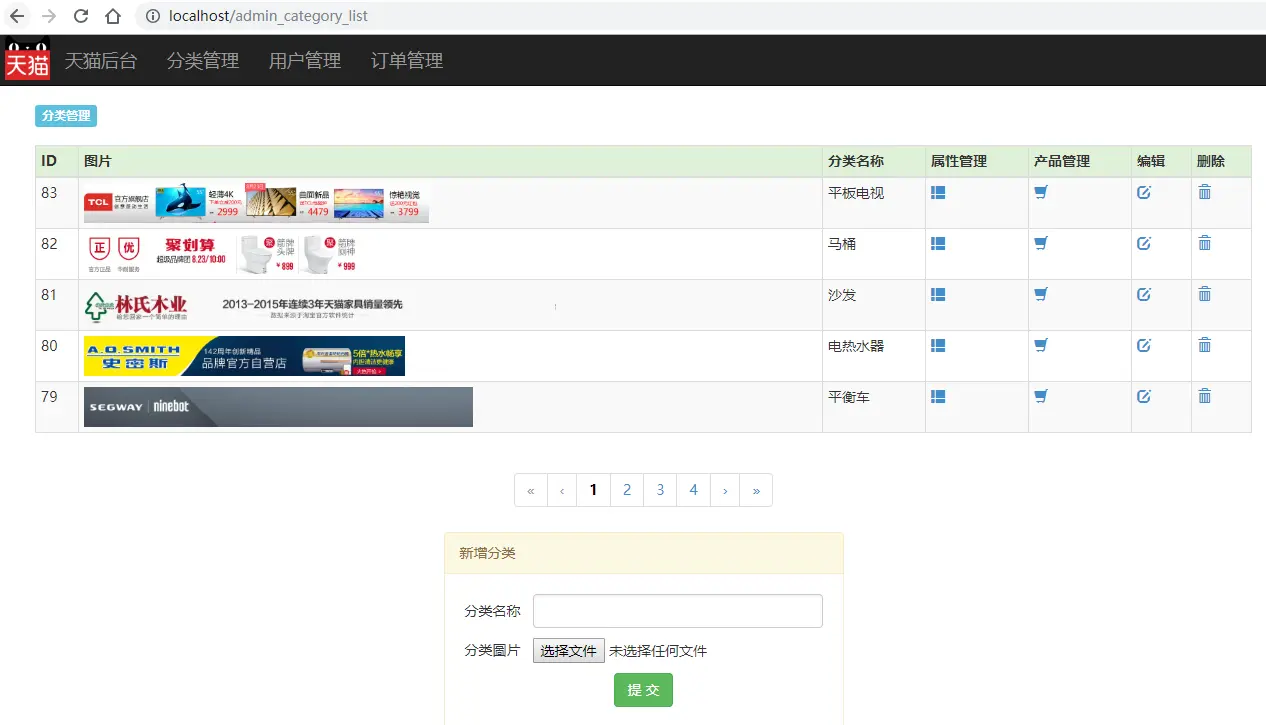Image resolution: width=1266 pixels, height=725 pixels.
Task: Open 订单管理 in navigation bar
Action: pyautogui.click(x=407, y=61)
